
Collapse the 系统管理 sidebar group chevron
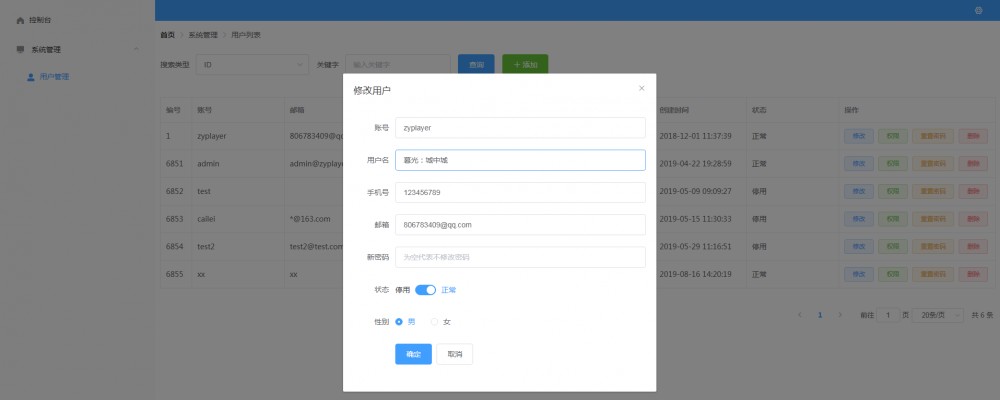[x=136, y=49]
